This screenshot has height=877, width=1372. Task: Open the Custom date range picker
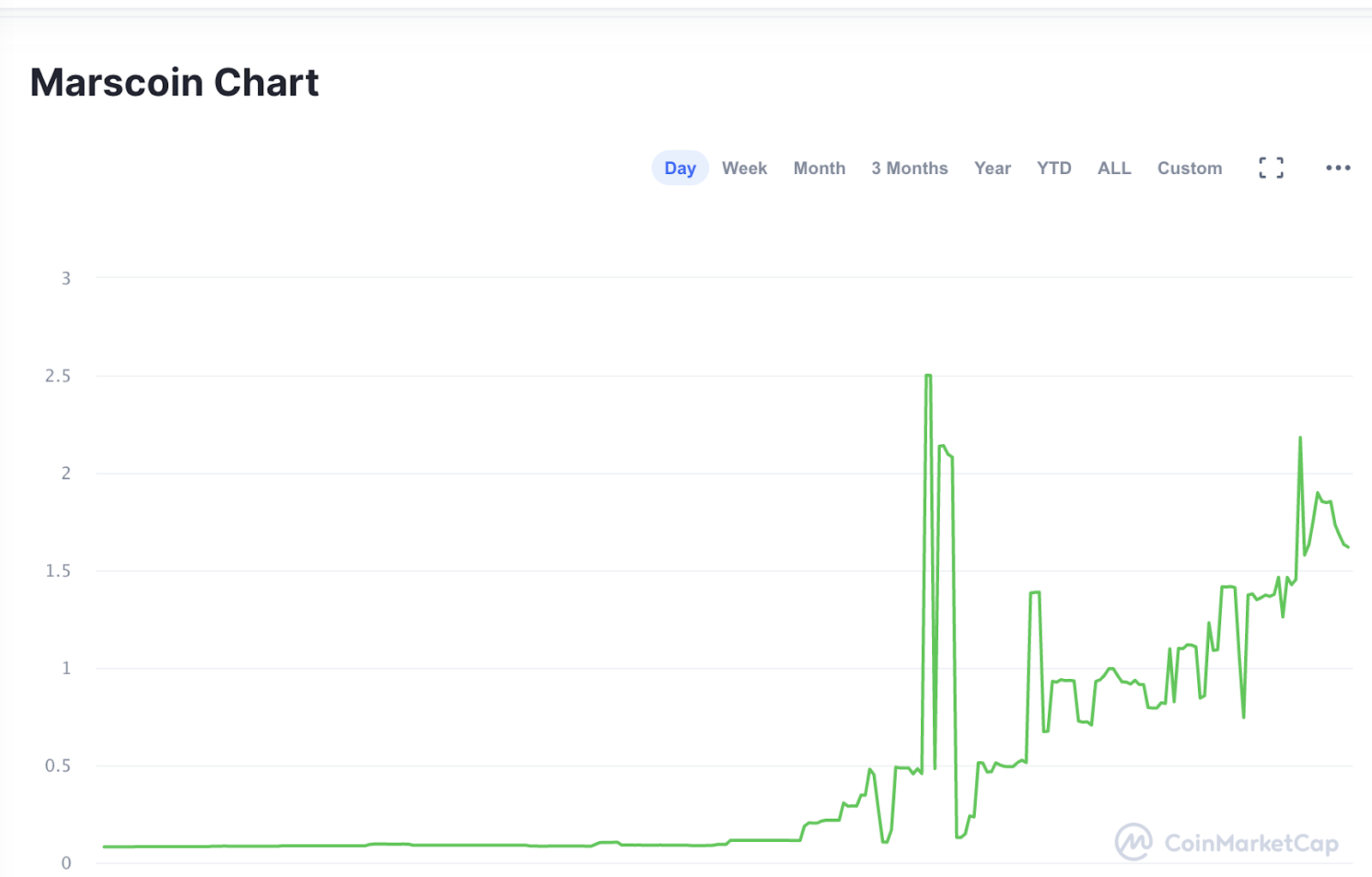click(1189, 168)
